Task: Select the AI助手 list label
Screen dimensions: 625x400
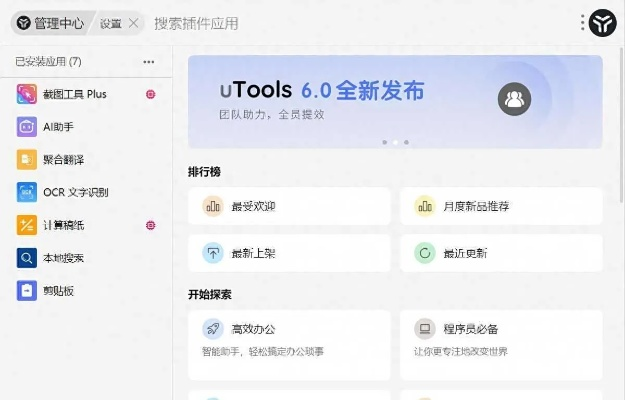Action: click(x=59, y=127)
